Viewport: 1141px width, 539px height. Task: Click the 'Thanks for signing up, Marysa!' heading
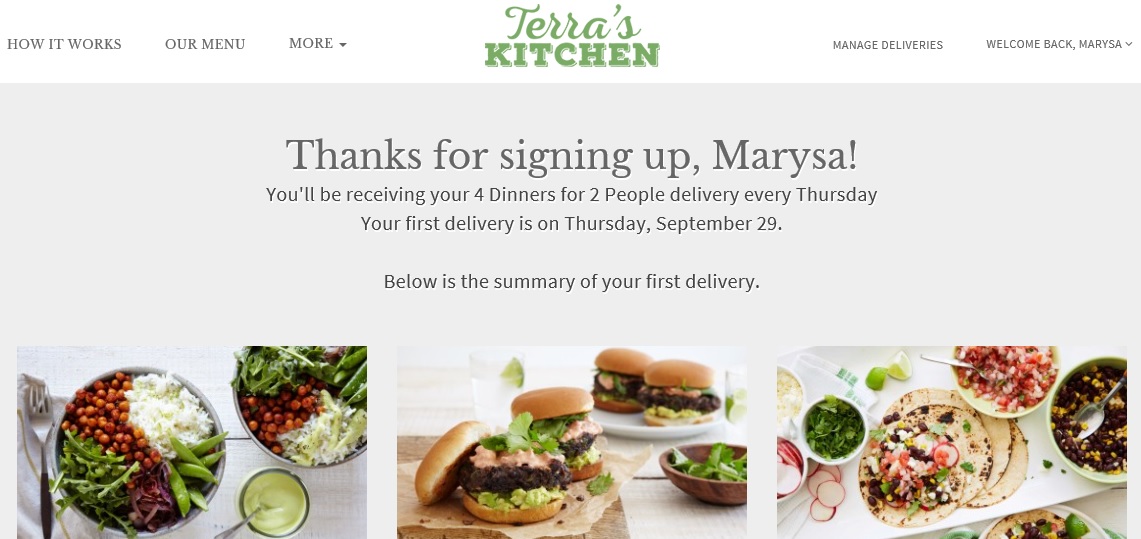572,155
